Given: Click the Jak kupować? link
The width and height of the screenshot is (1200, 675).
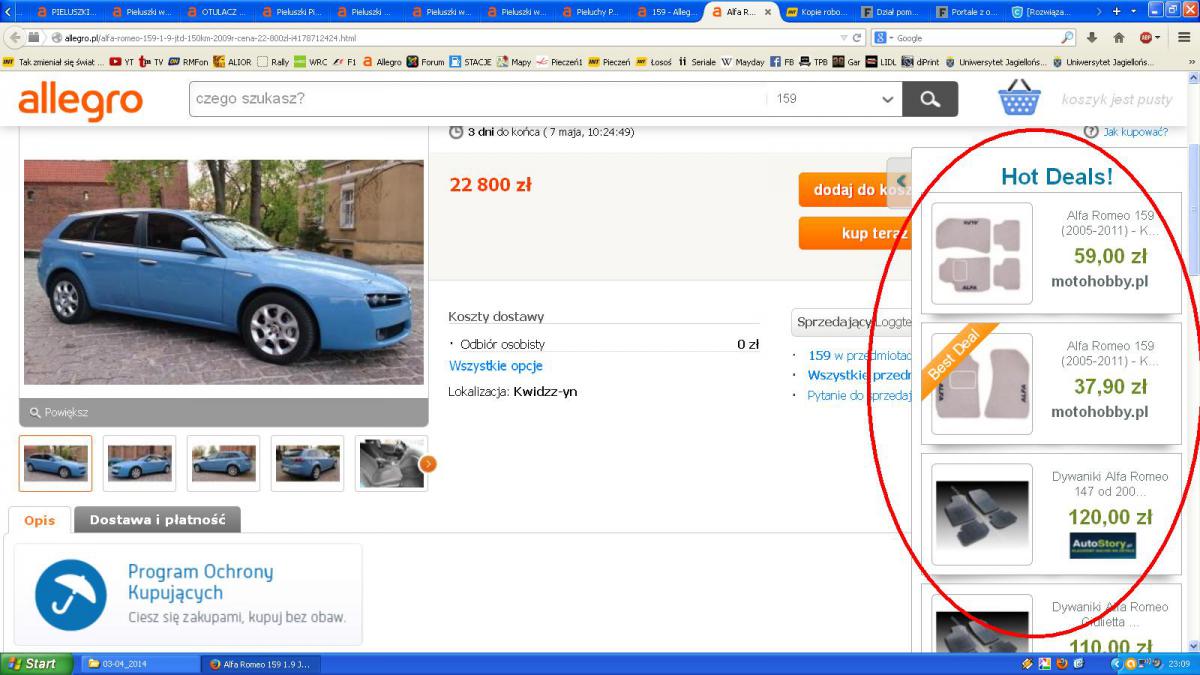Looking at the screenshot, I should 1135,131.
